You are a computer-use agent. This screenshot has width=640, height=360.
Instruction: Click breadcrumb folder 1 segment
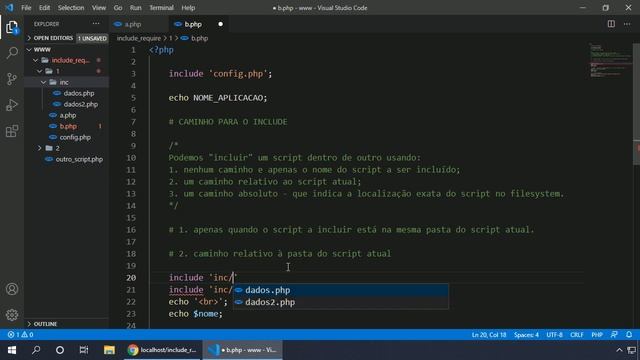pos(171,38)
